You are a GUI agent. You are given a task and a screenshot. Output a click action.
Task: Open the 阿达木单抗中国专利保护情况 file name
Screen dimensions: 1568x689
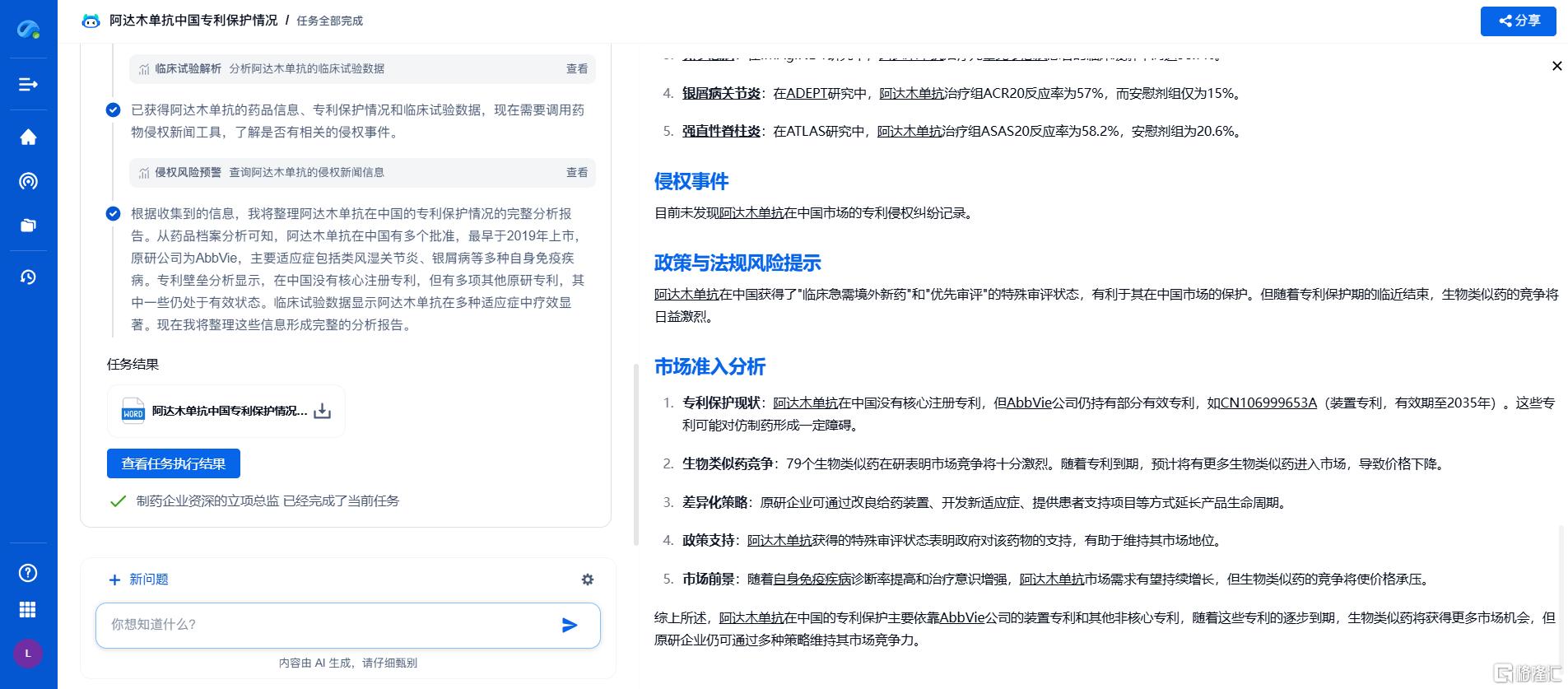[230, 411]
